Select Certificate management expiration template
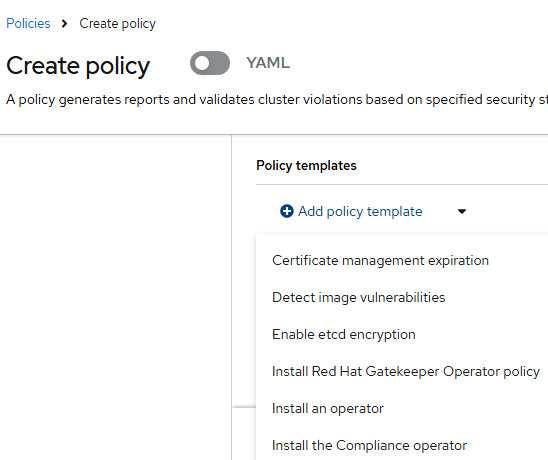 pyautogui.click(x=380, y=260)
